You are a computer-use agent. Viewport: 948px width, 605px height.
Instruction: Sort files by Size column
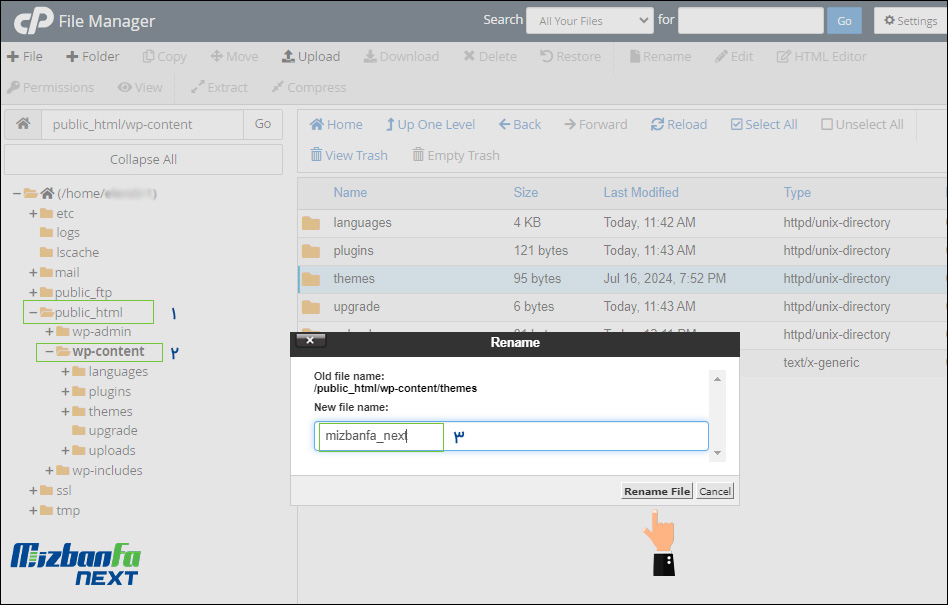525,192
